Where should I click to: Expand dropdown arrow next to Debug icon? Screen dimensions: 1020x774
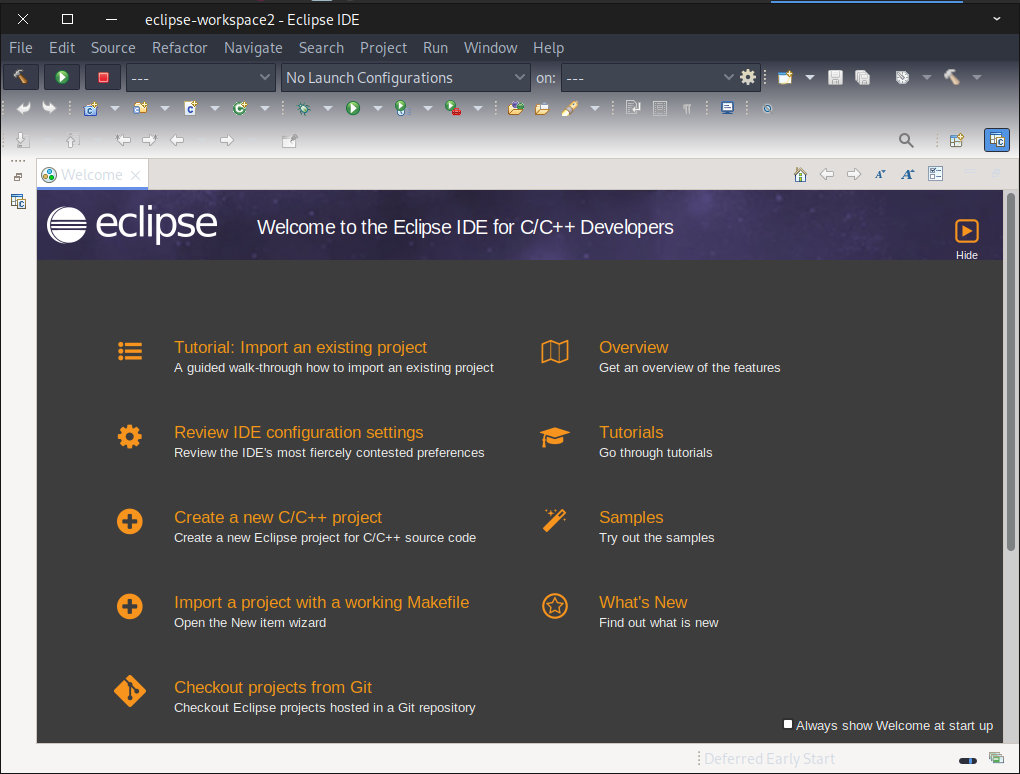(328, 109)
